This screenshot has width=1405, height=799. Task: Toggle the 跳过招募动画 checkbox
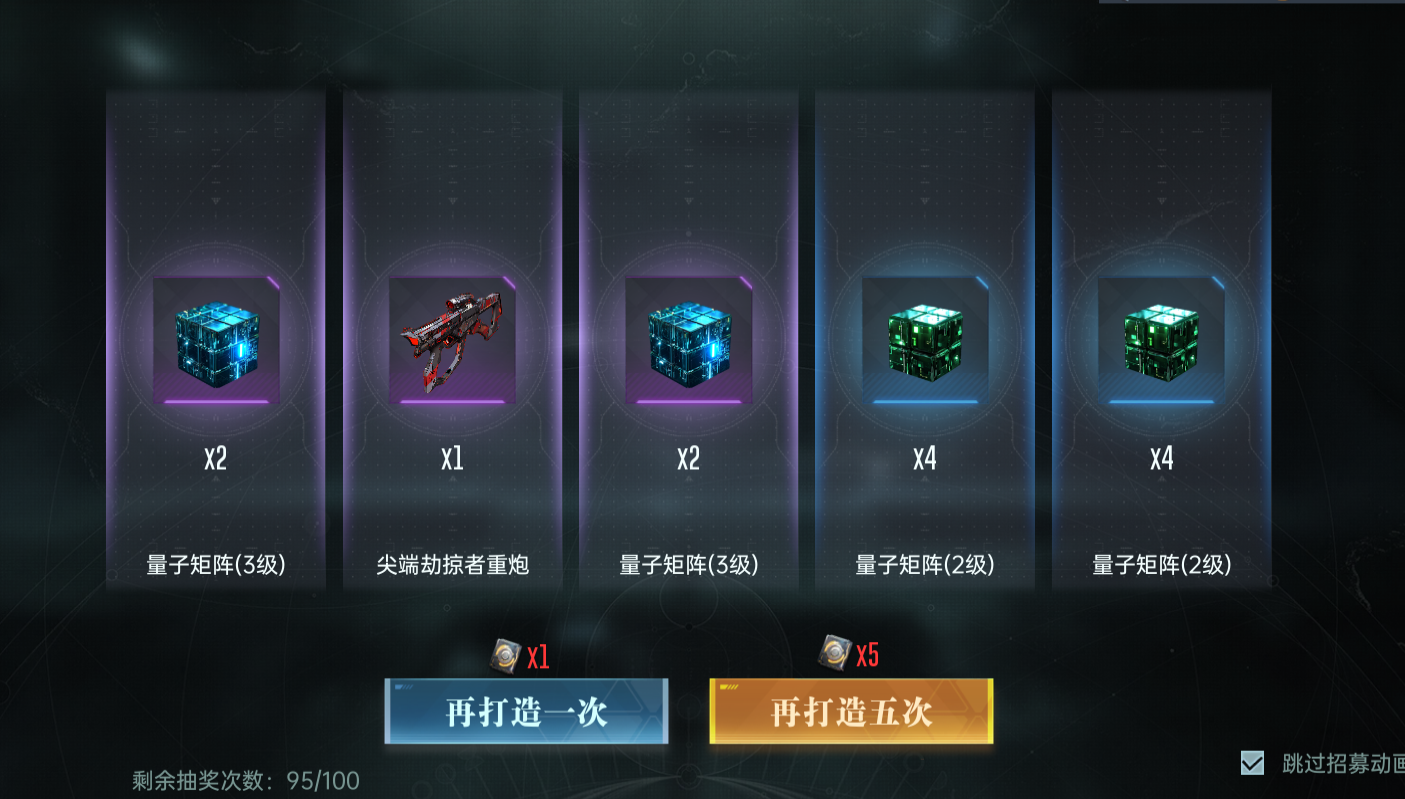pos(1252,763)
